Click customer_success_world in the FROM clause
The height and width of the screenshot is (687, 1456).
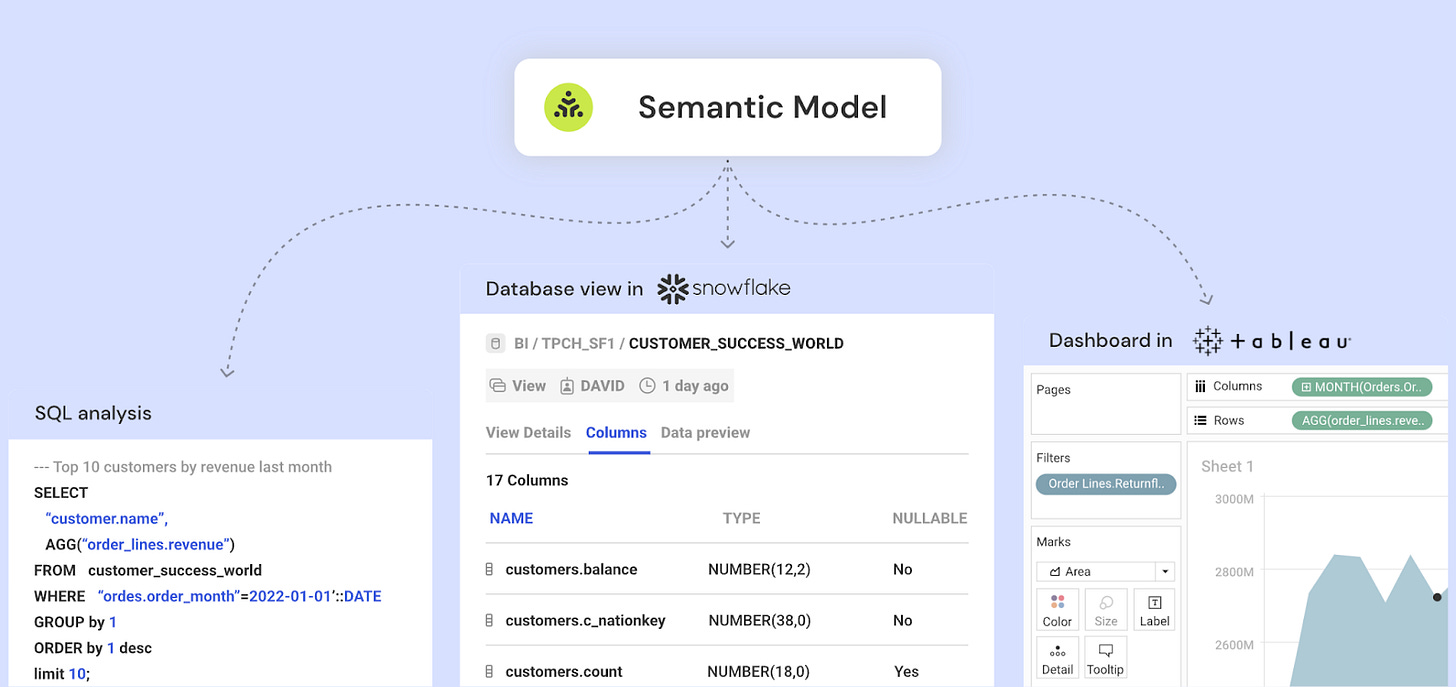point(175,570)
